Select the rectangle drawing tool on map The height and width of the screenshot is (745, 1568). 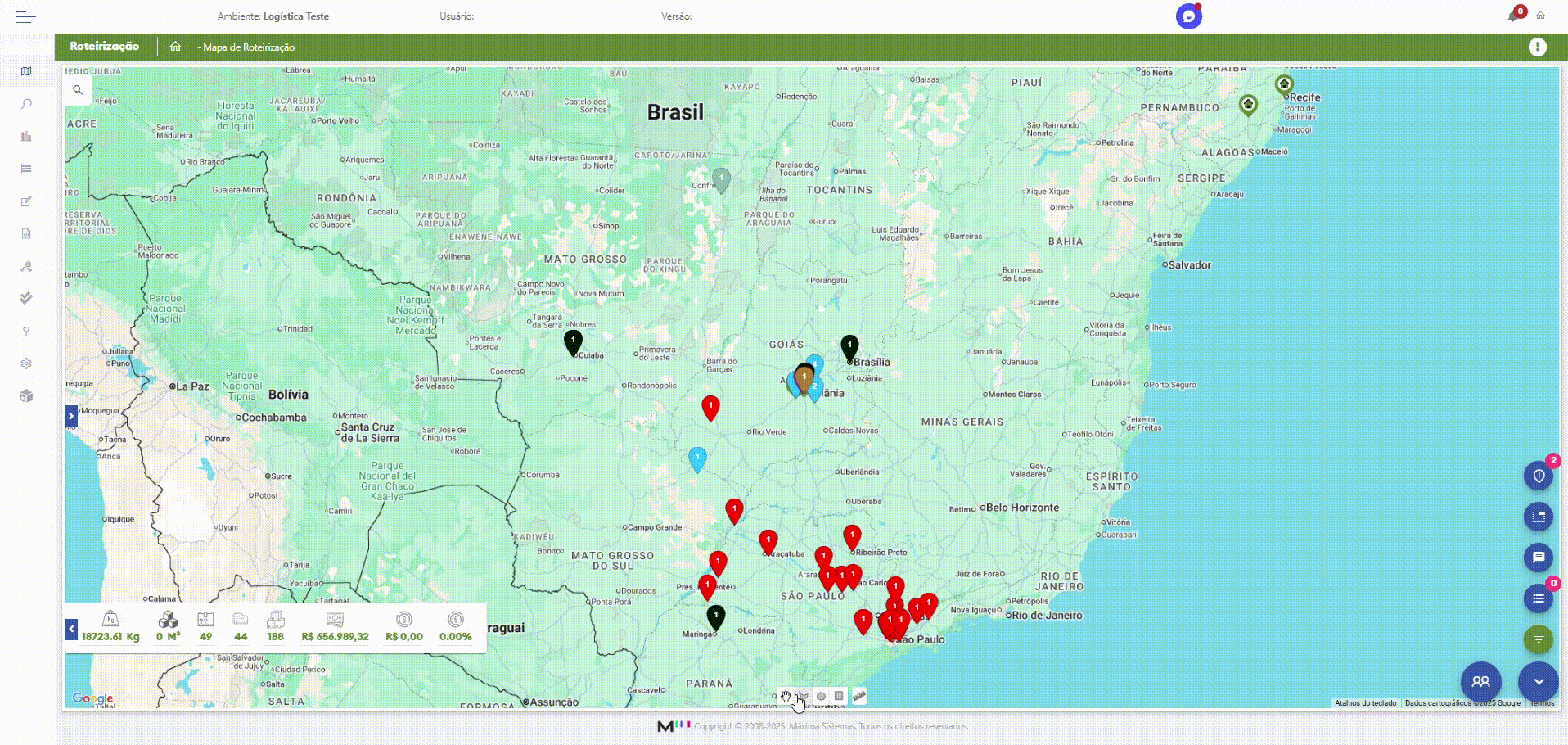click(839, 697)
